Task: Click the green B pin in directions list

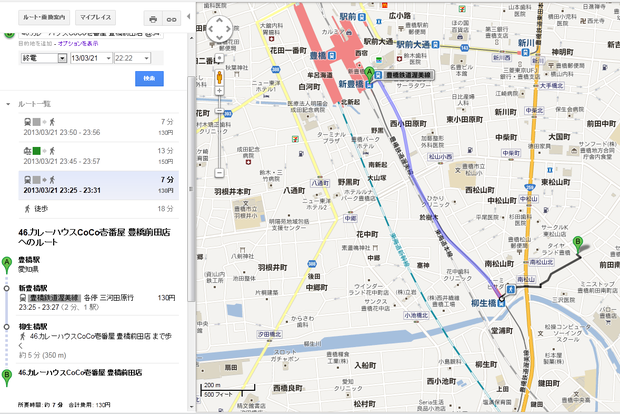Action: (7, 377)
